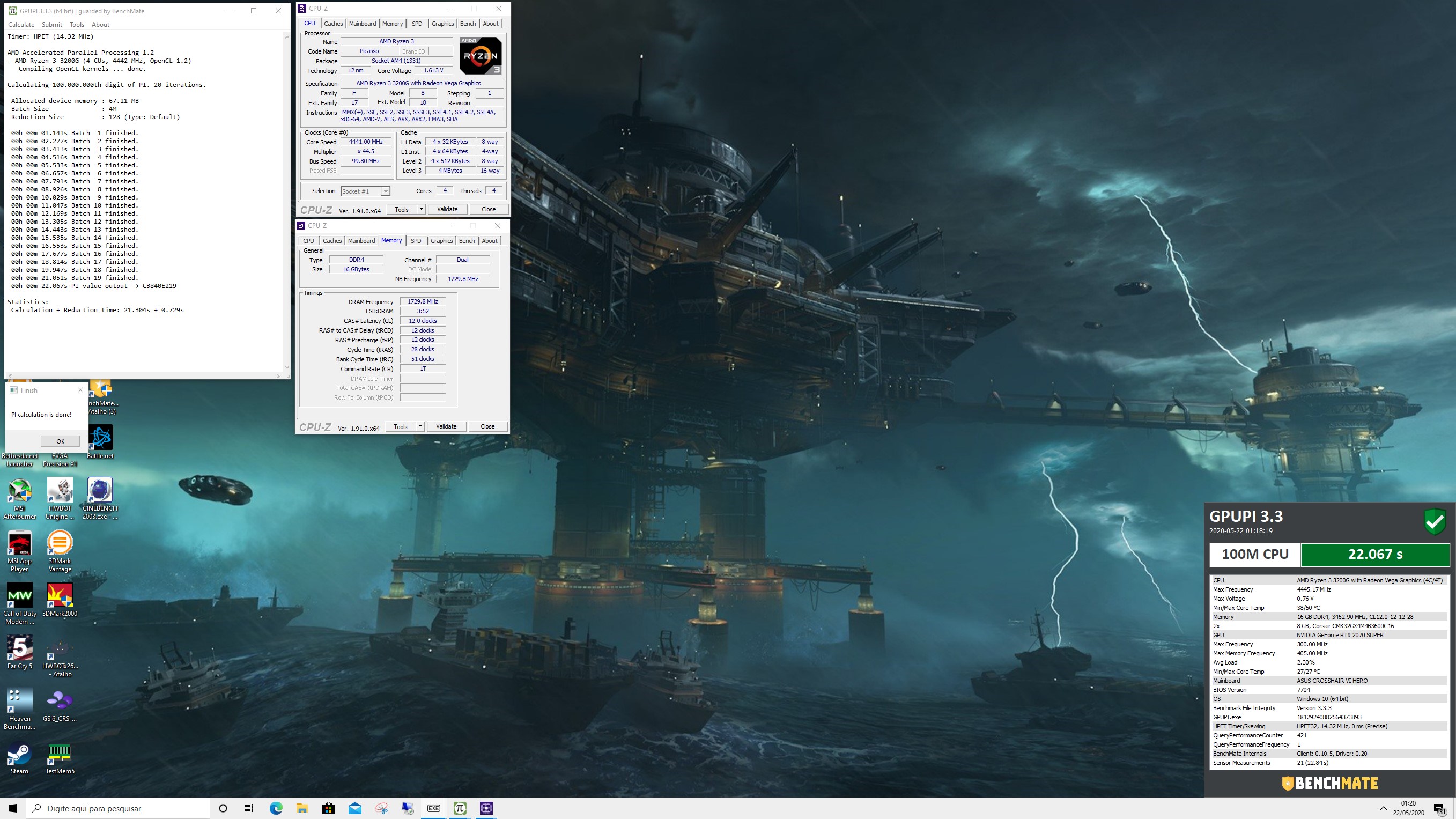Switch to Caches tab in top CPU-Z
1456x819 pixels.
click(333, 24)
